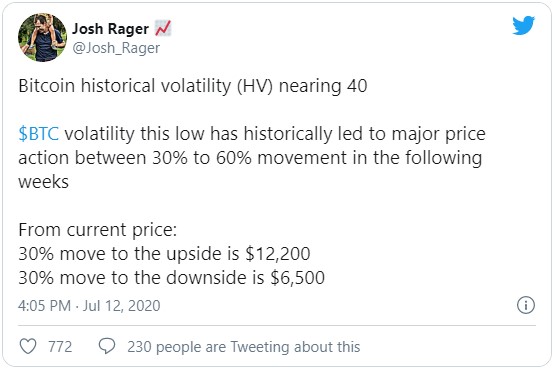
Task: Open the tweet info circle icon
Action: (526, 305)
